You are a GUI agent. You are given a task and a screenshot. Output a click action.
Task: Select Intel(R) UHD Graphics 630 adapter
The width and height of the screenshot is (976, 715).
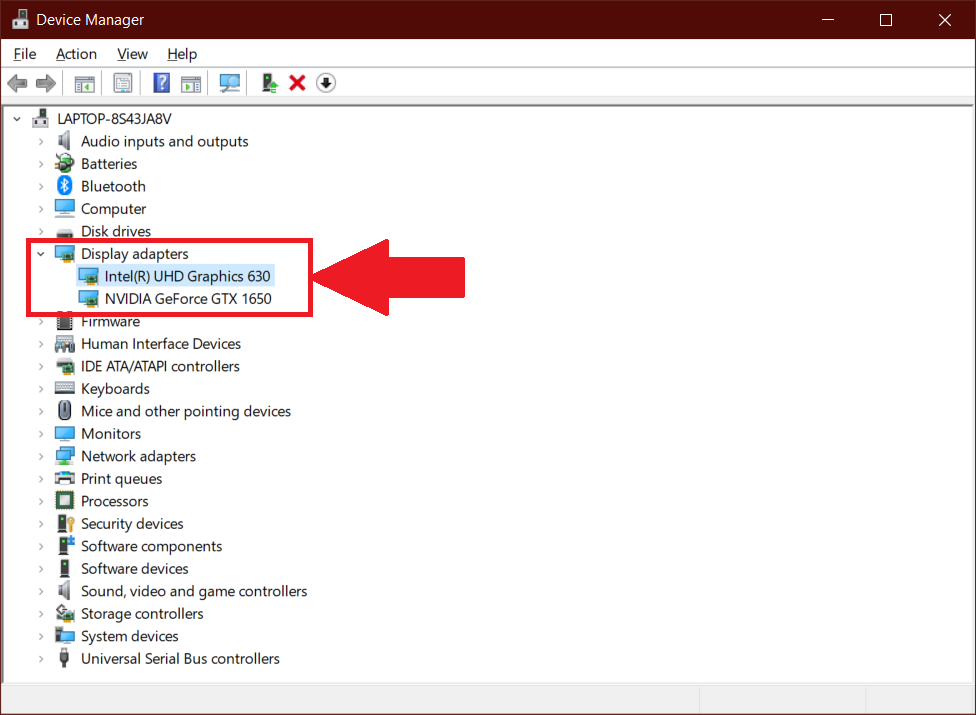point(187,276)
